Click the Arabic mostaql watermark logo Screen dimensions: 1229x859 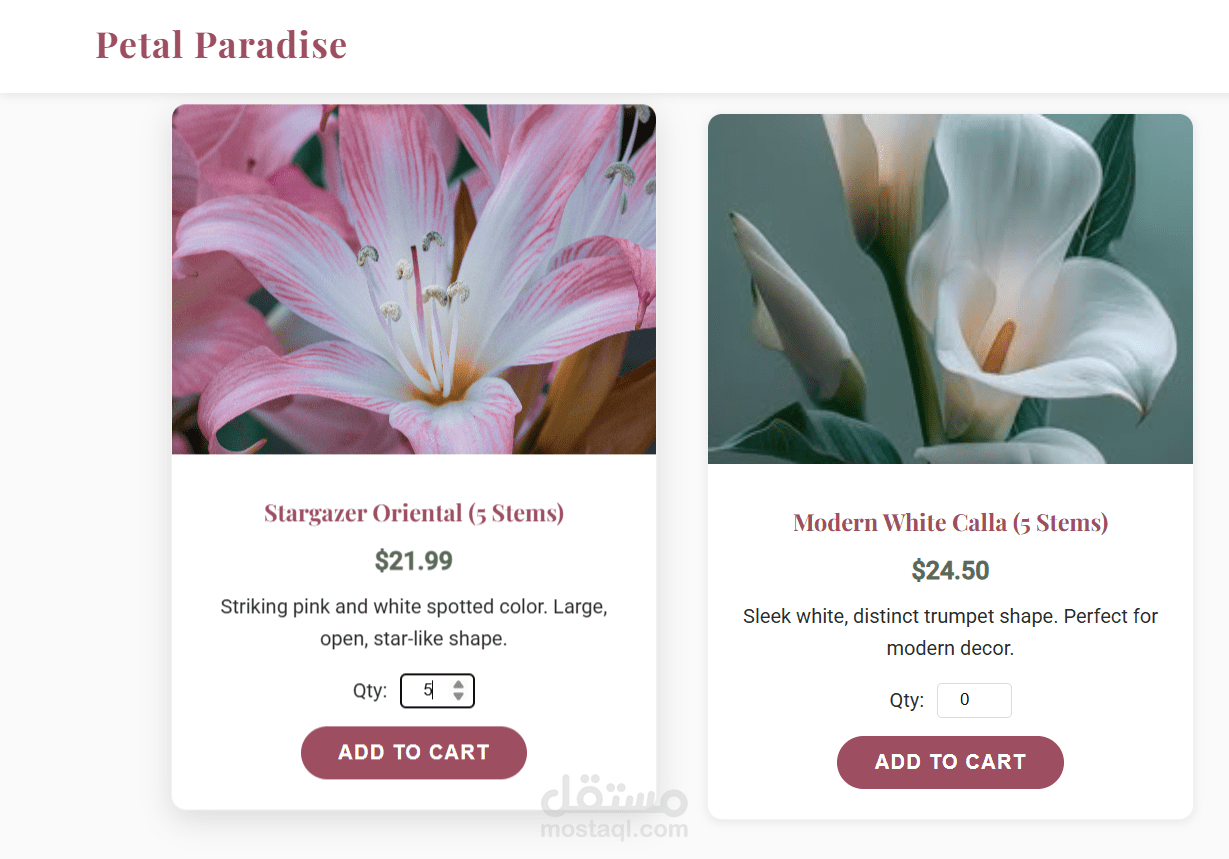[x=614, y=797]
